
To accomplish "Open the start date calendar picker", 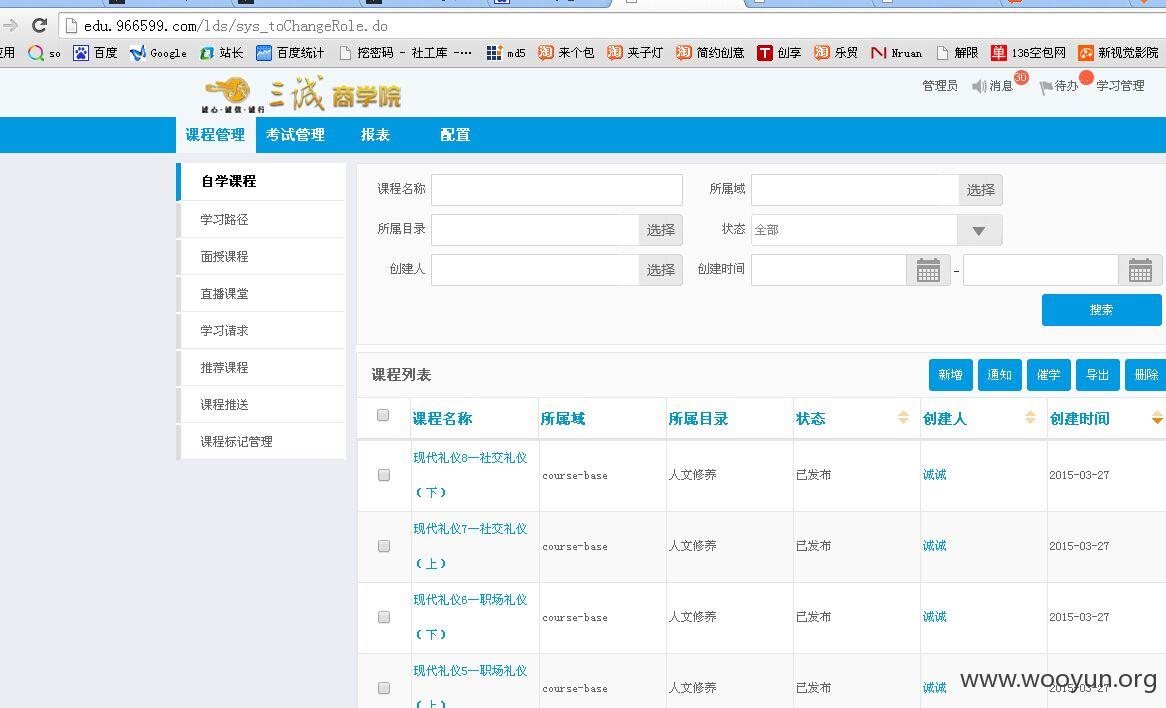I will click(928, 270).
